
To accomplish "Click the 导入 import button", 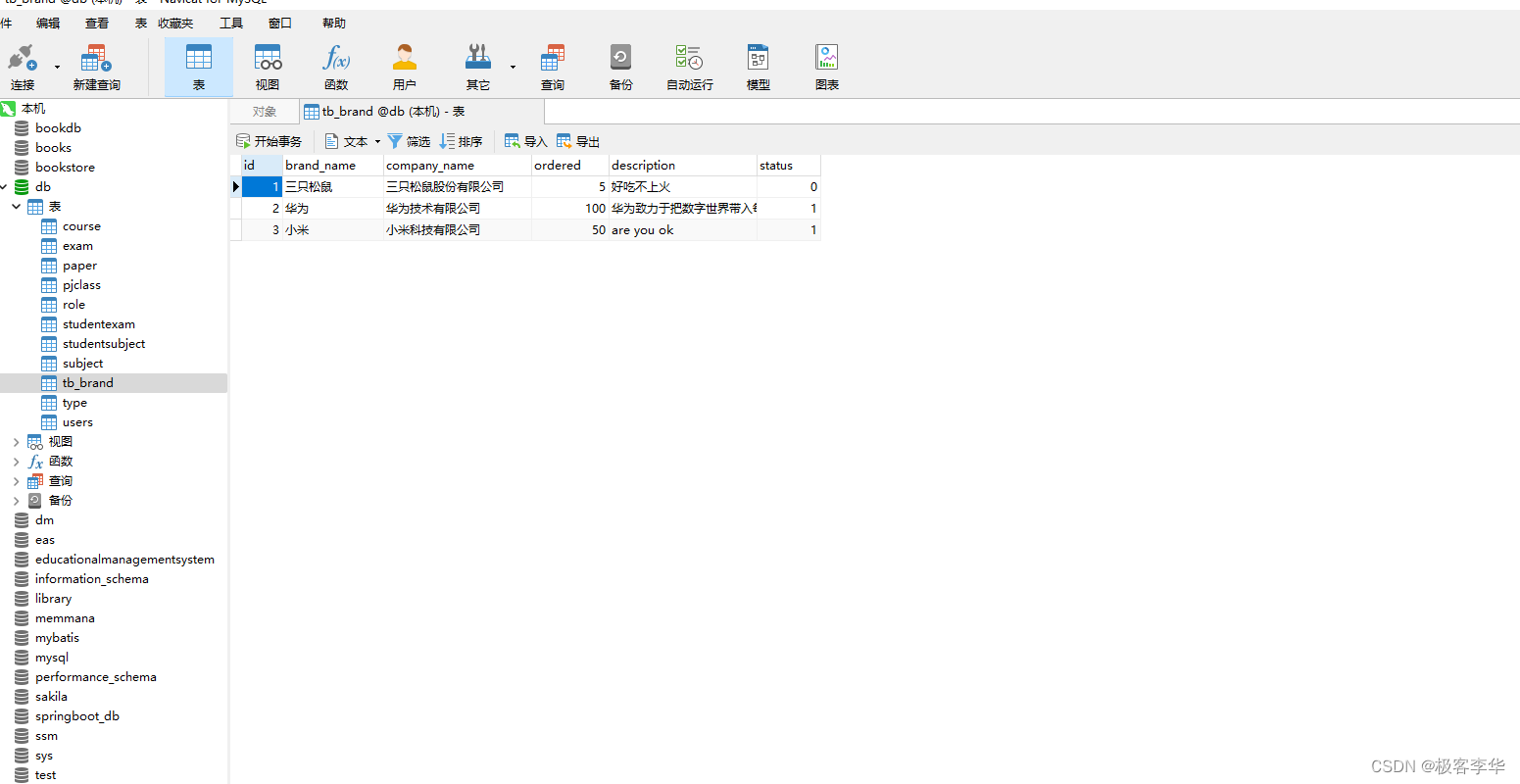I will coord(526,142).
